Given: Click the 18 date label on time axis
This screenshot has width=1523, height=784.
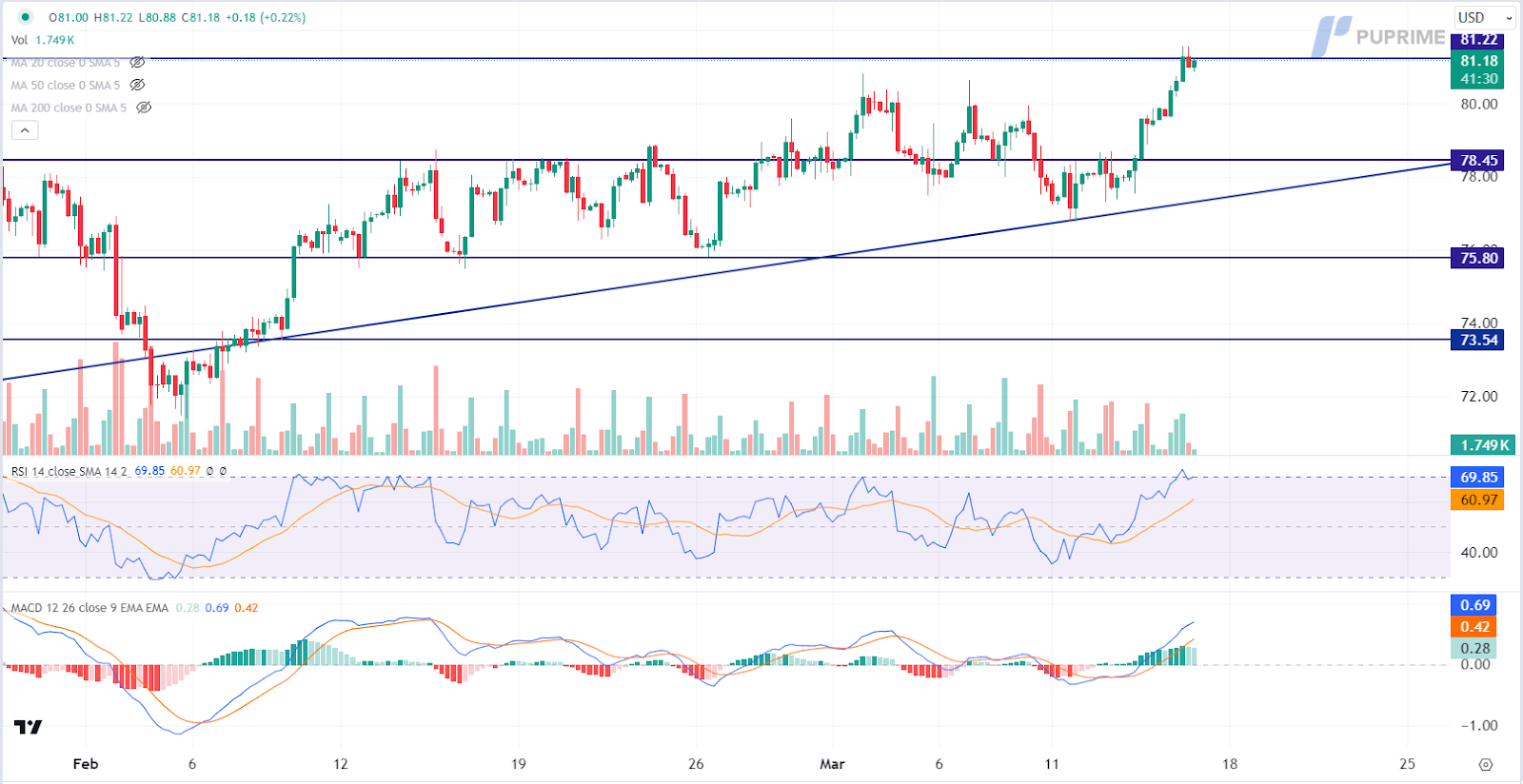Looking at the screenshot, I should pyautogui.click(x=1230, y=764).
